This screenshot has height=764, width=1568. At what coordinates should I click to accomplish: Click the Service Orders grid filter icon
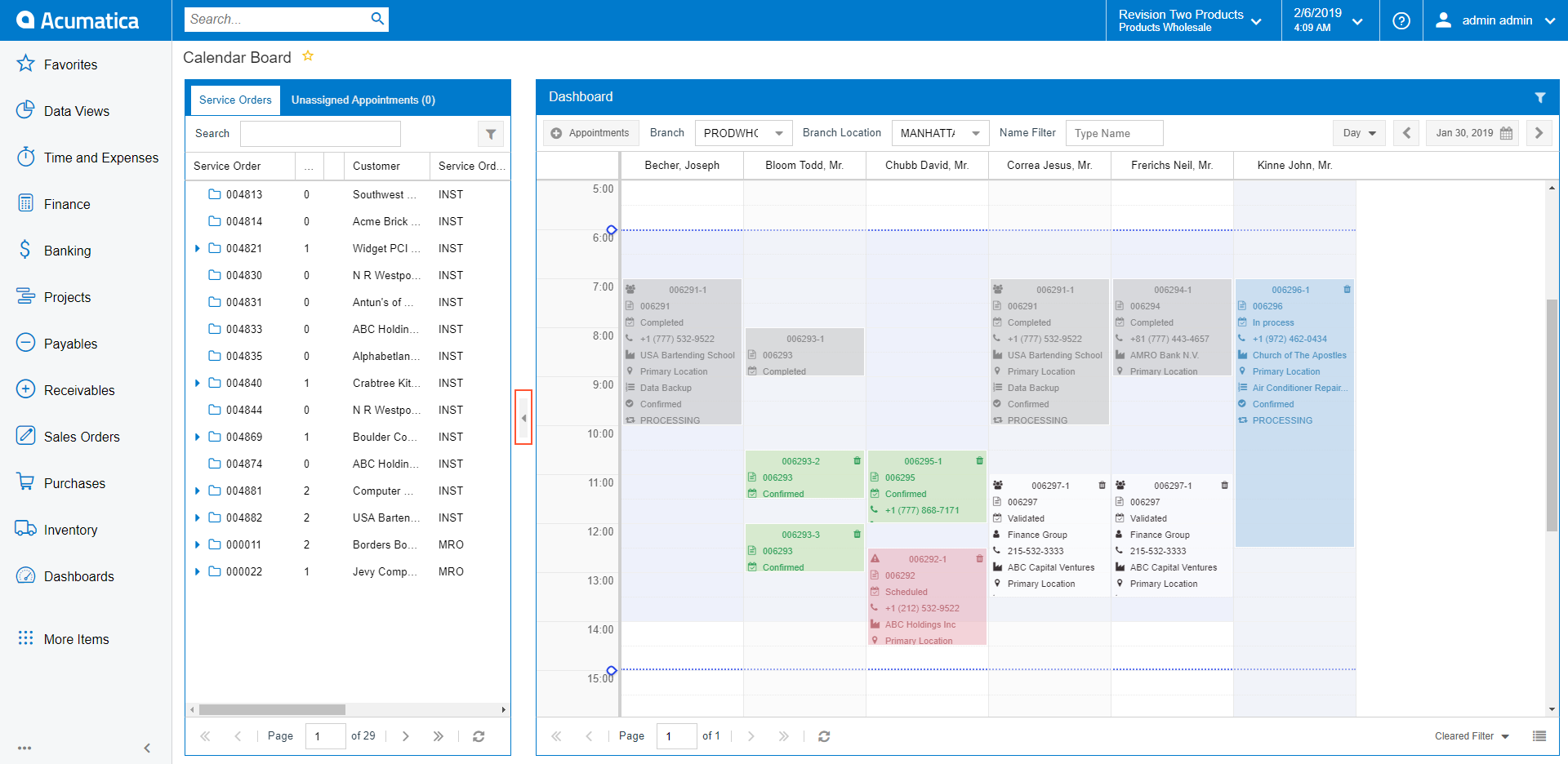pyautogui.click(x=491, y=134)
